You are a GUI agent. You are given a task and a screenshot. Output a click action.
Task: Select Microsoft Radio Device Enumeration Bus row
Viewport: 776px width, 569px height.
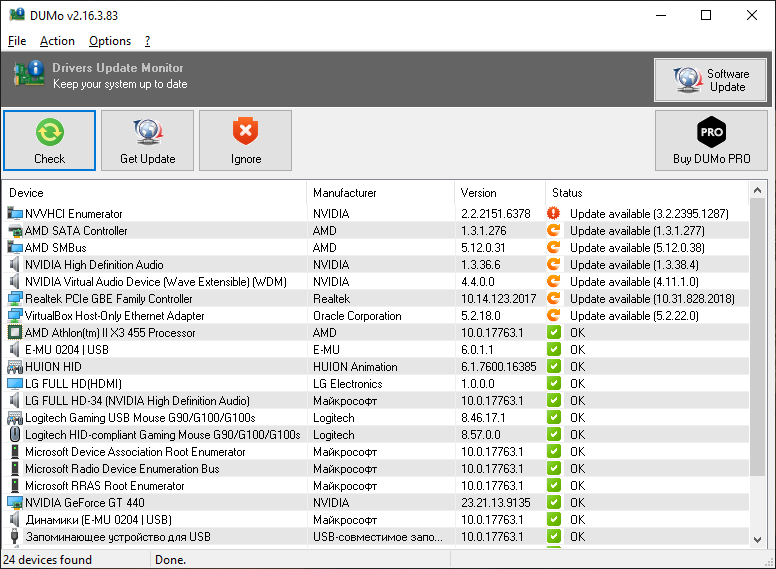coord(375,469)
